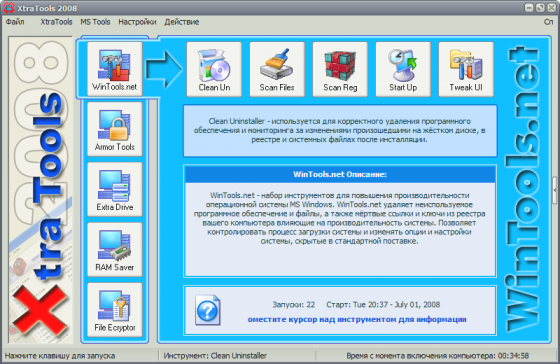The width and height of the screenshot is (560, 364).
Task: Click the XtraTools 2008 logo banner
Action: tap(40, 190)
